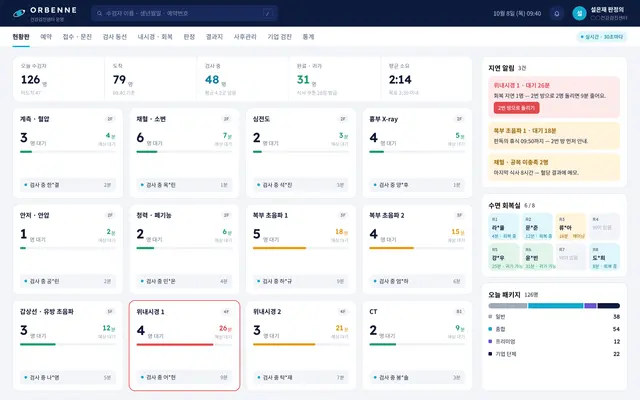Click the 프리미엄 legend row

(x=554, y=341)
